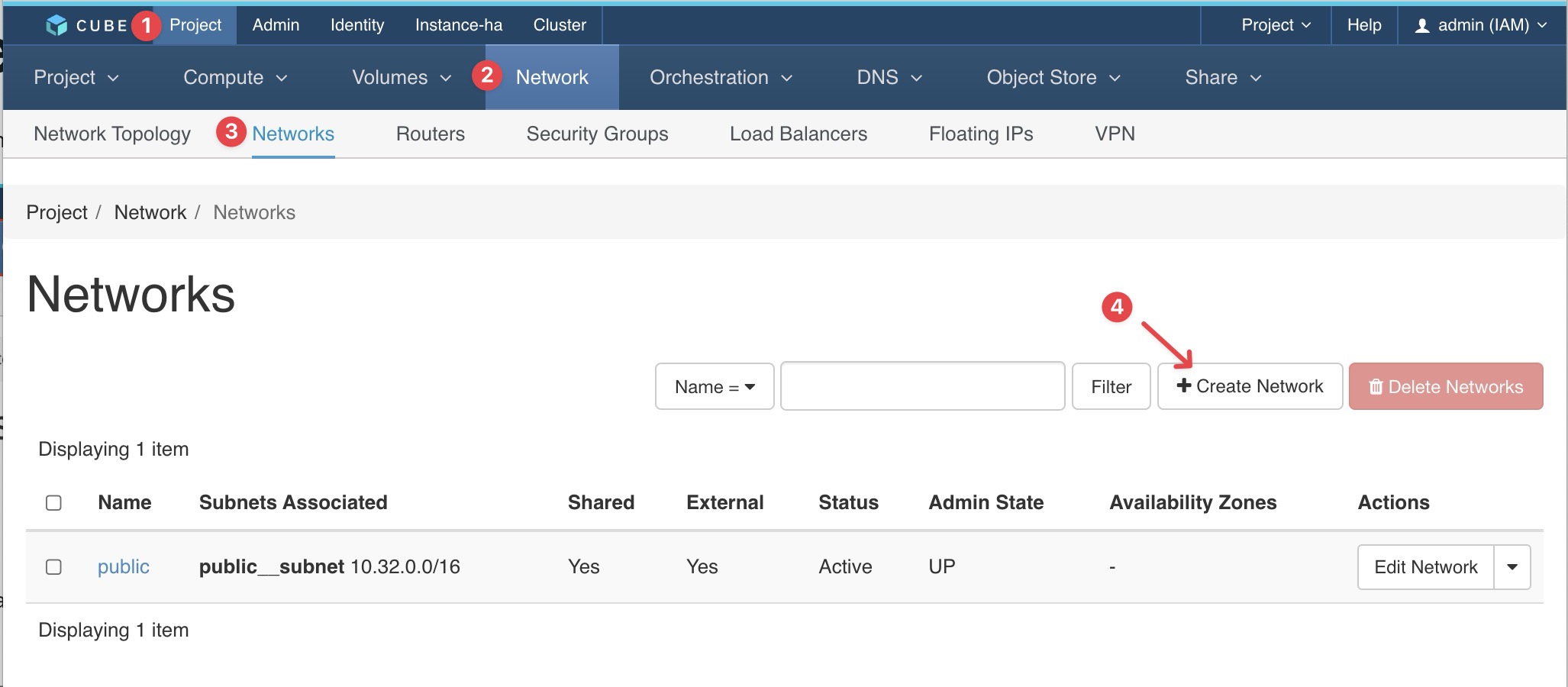Go to Security Groups tab
The width and height of the screenshot is (1568, 687).
[x=597, y=134]
